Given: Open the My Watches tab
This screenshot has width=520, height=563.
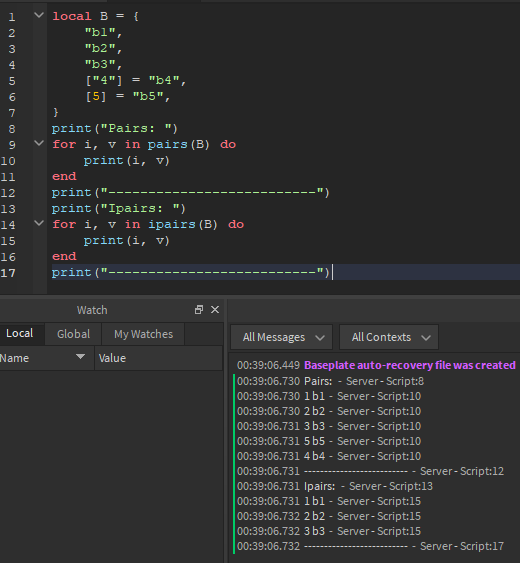Looking at the screenshot, I should (x=143, y=334).
